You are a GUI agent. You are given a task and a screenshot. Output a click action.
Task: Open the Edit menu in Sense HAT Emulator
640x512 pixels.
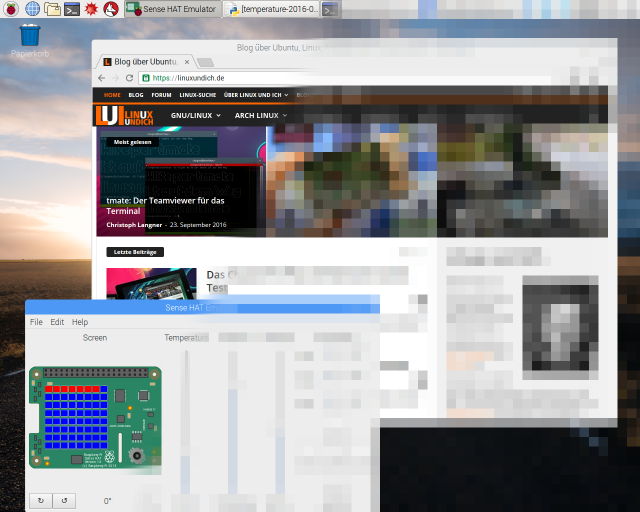pos(57,322)
